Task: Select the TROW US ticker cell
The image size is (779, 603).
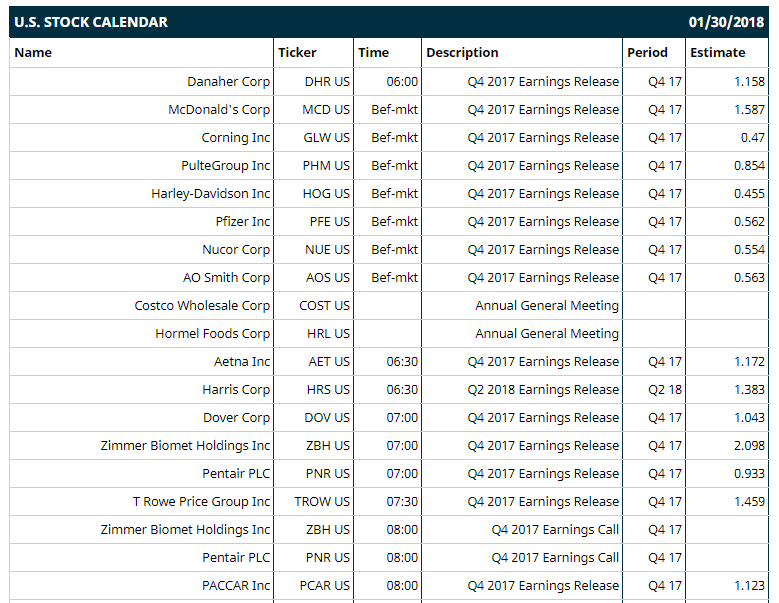Action: (x=322, y=502)
